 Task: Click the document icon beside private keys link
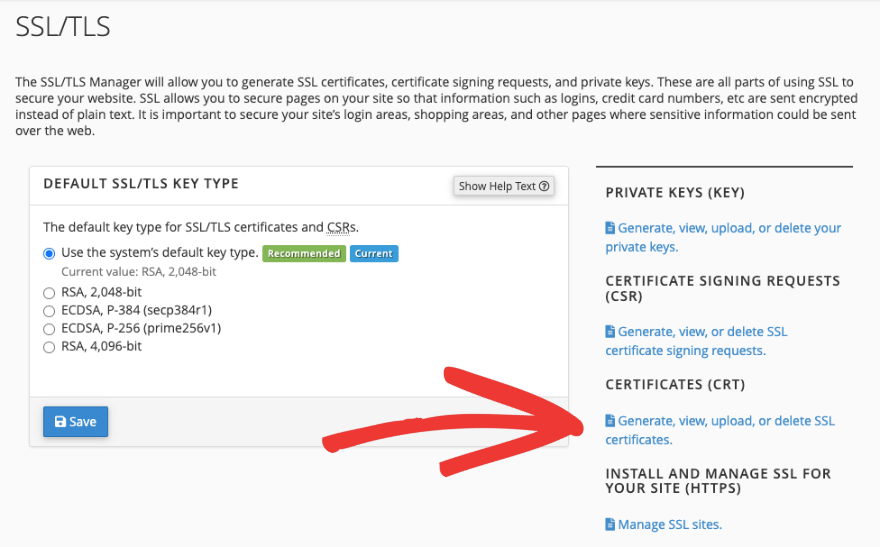click(610, 228)
